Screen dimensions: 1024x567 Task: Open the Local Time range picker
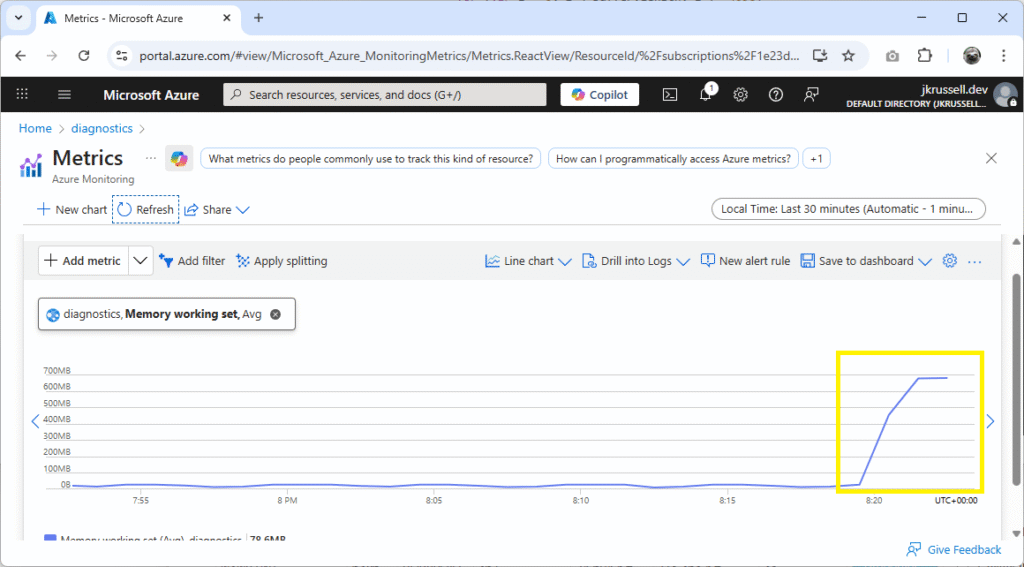click(x=848, y=209)
